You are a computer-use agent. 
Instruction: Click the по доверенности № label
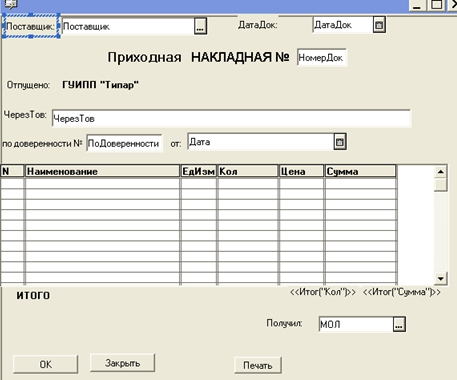pyautogui.click(x=42, y=144)
